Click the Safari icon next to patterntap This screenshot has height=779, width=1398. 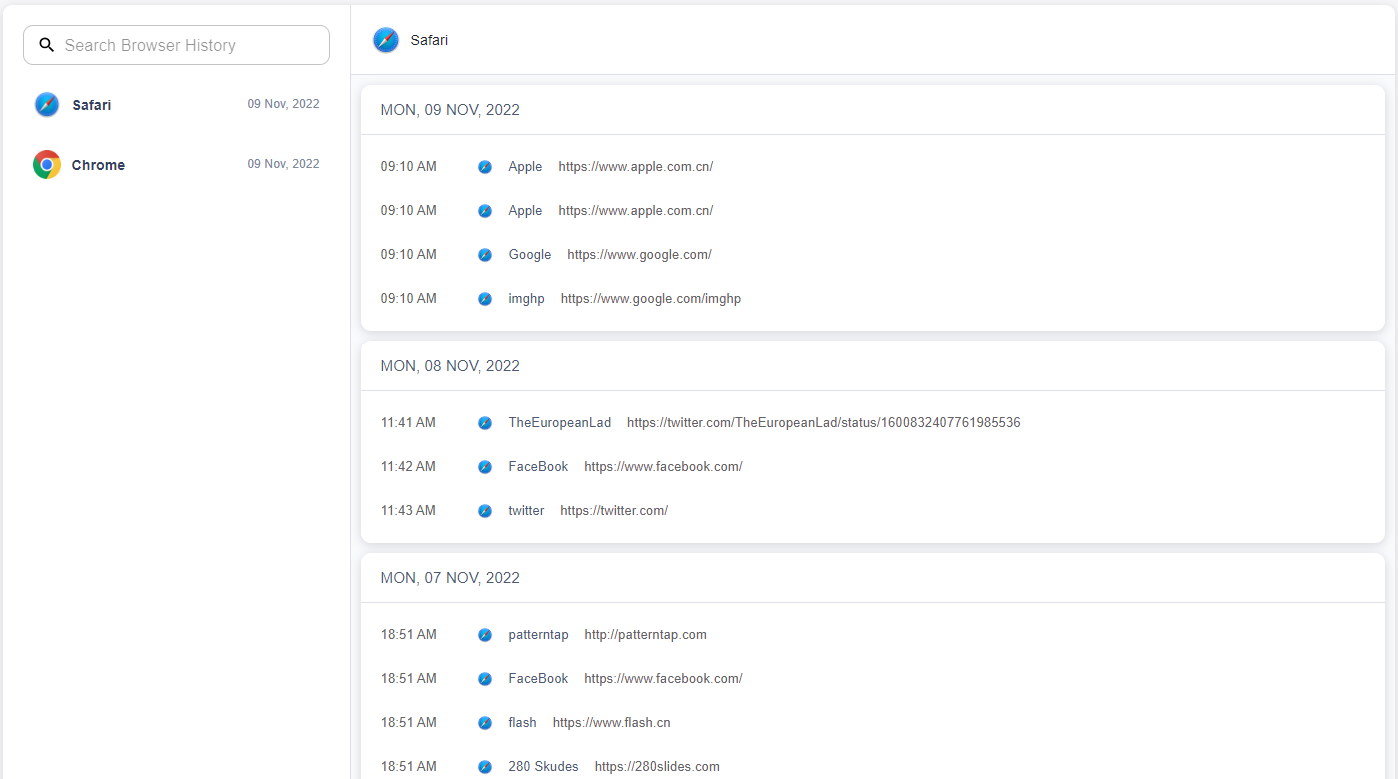click(485, 634)
